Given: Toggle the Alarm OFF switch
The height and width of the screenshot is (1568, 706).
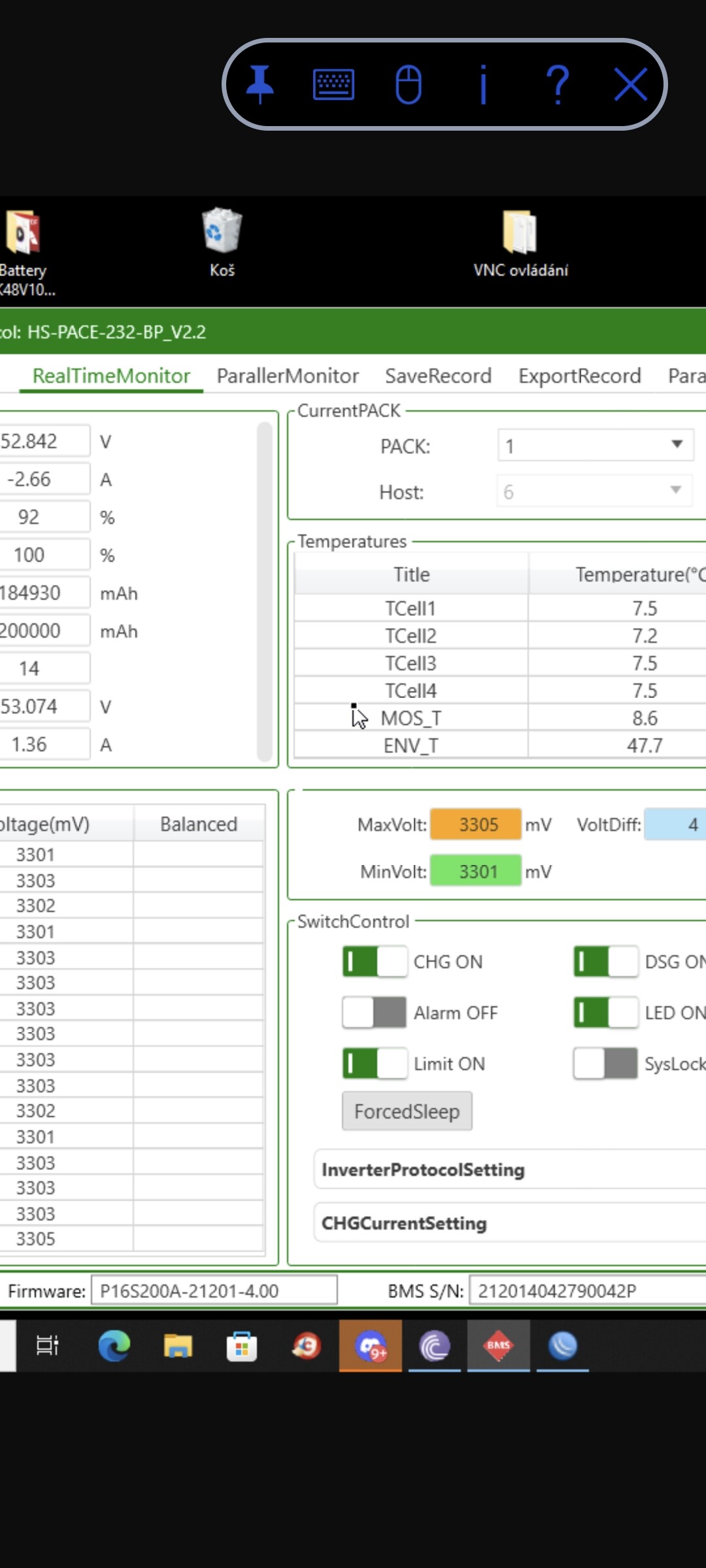Looking at the screenshot, I should 375,1013.
